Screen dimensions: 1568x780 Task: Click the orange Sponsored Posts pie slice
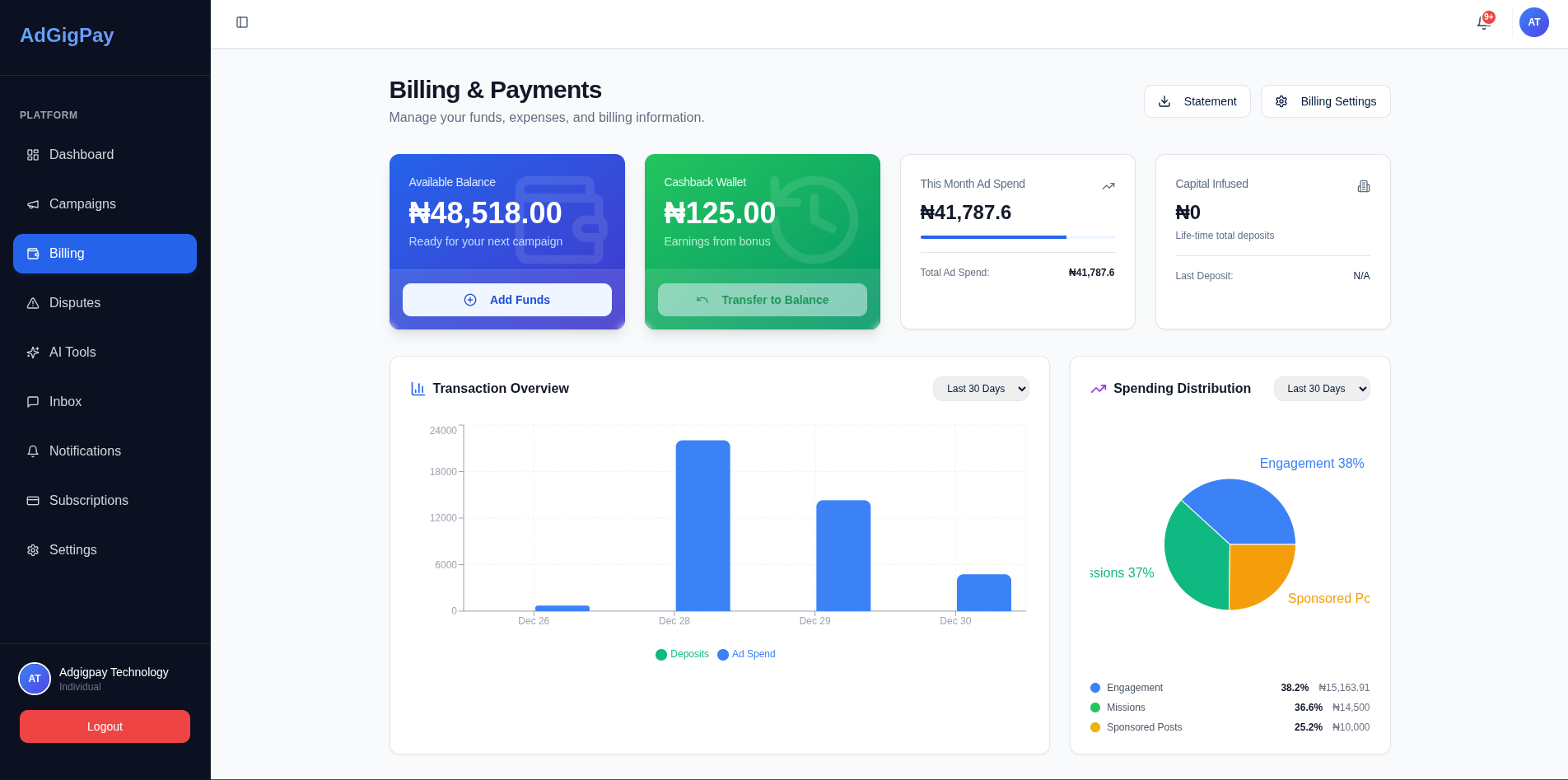pos(1256,572)
